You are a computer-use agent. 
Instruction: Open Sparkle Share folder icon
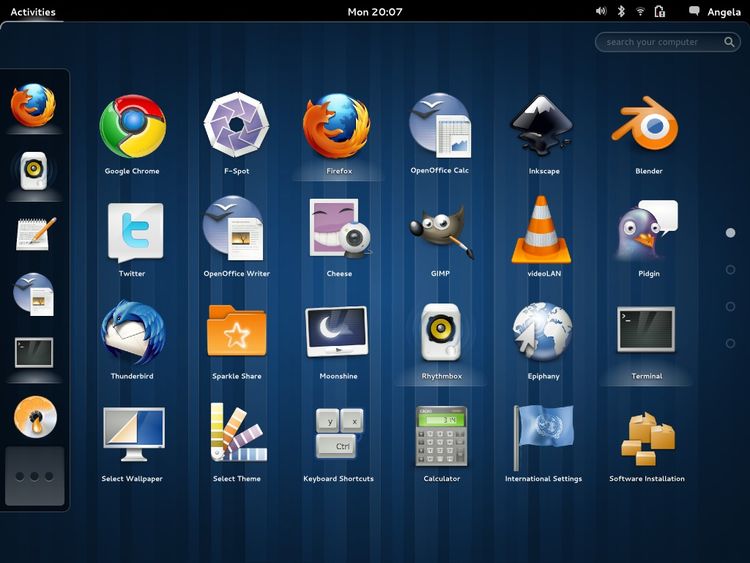(237, 333)
